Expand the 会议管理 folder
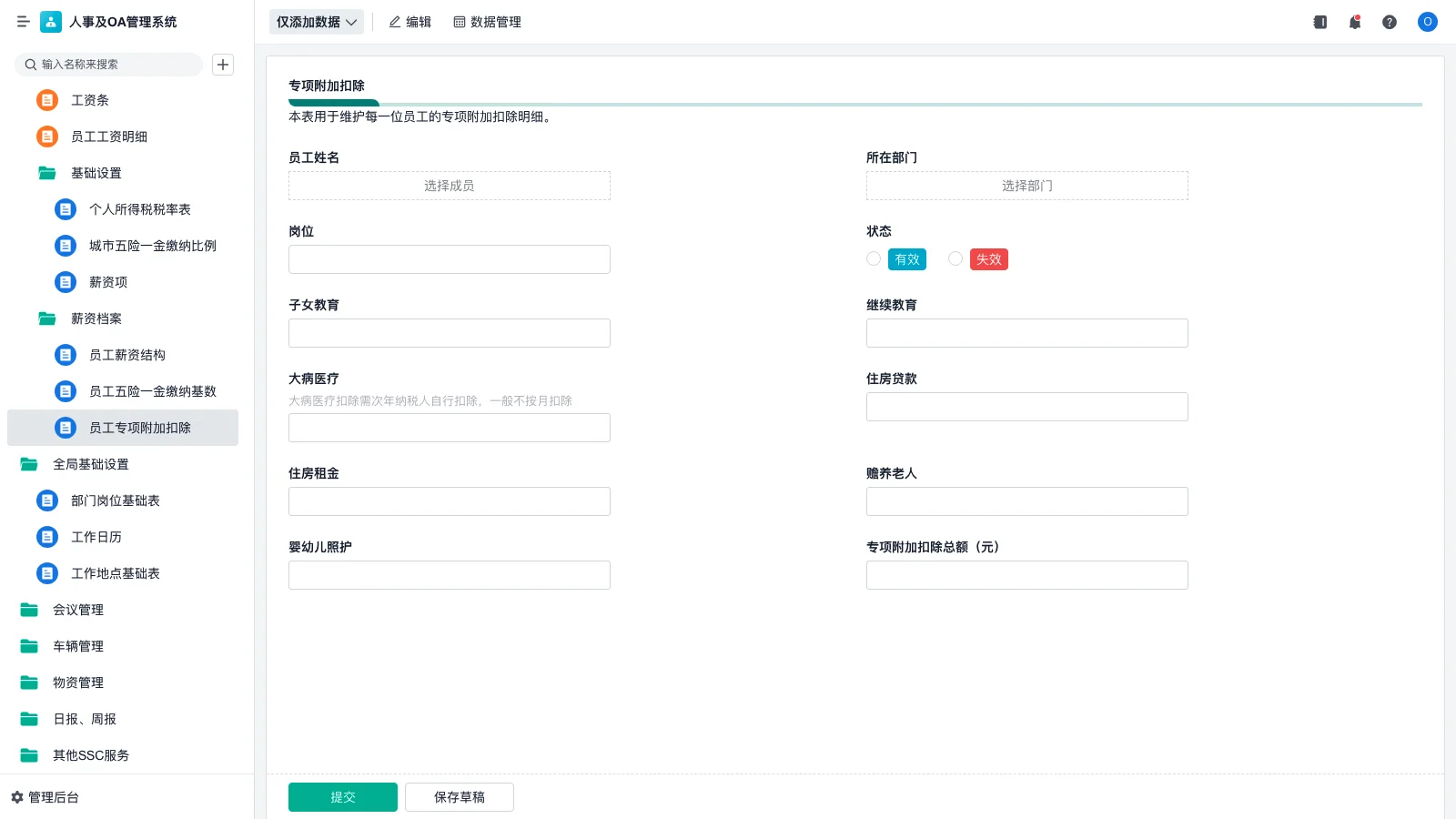Viewport: 1456px width, 819px height. click(80, 610)
